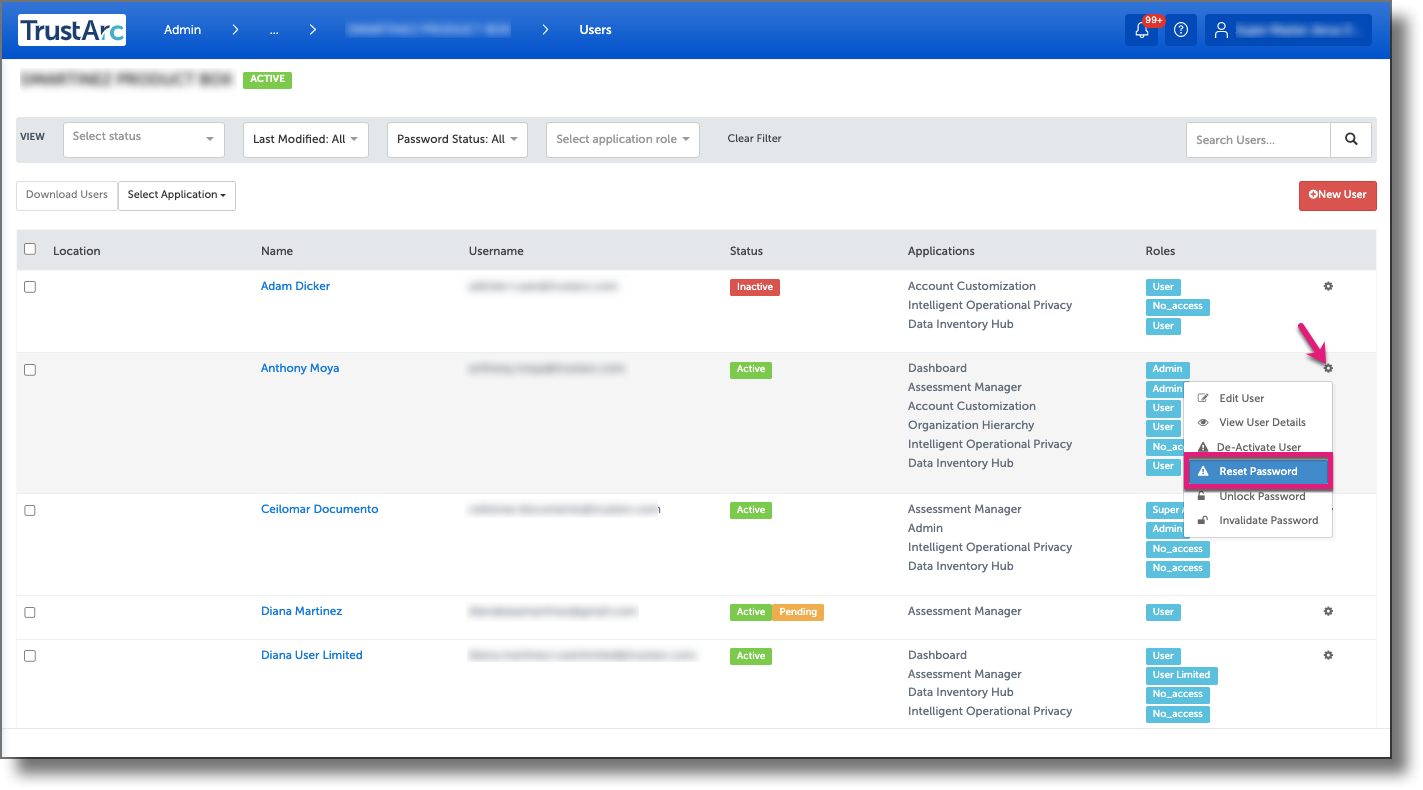This screenshot has width=1423, height=790.
Task: Click Organization Hierarchy application text
Action: (971, 425)
